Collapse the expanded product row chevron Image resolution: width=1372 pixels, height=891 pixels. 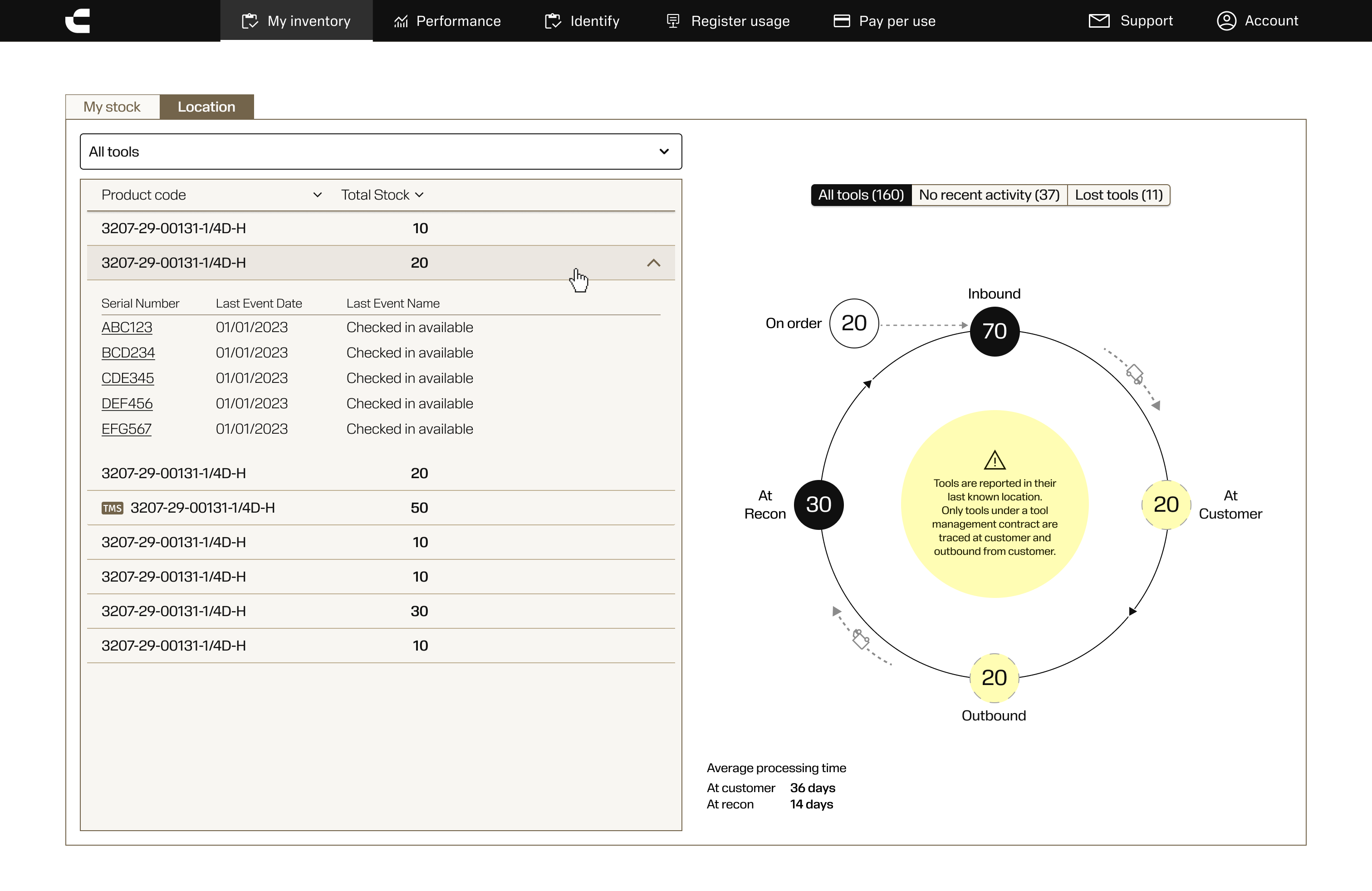653,263
